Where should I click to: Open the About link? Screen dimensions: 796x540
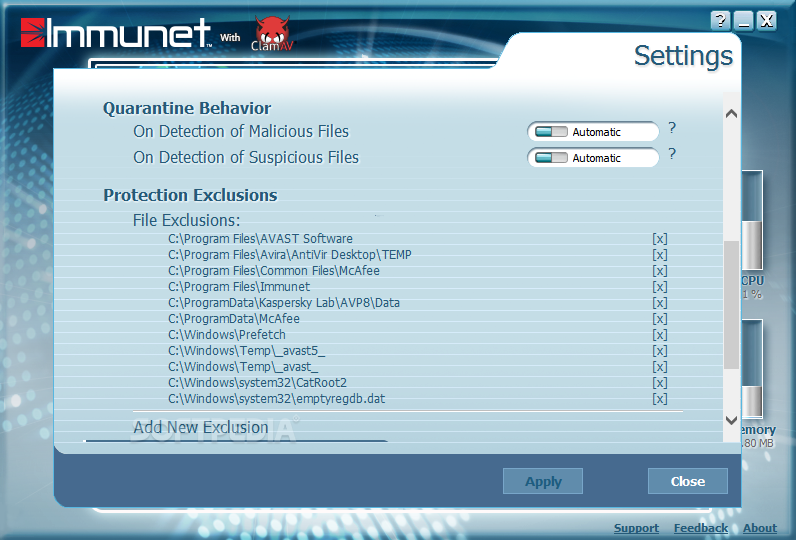point(760,528)
